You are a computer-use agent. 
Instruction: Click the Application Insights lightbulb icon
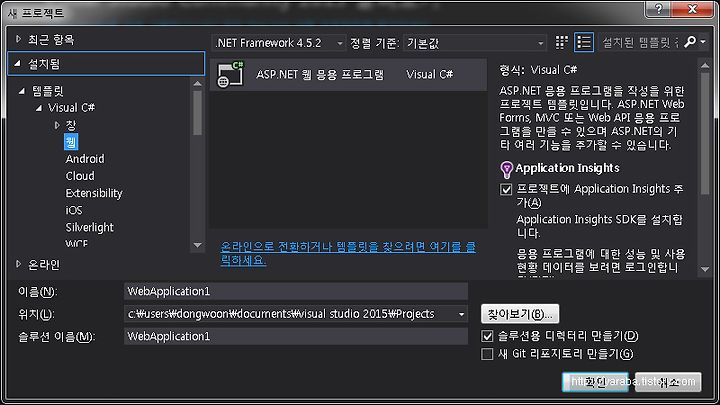coord(506,169)
